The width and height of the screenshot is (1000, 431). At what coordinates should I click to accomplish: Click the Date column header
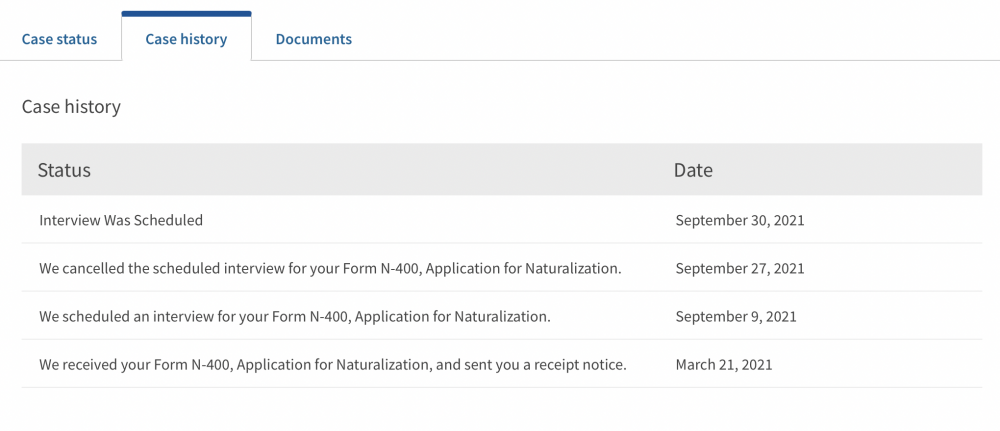(x=693, y=170)
